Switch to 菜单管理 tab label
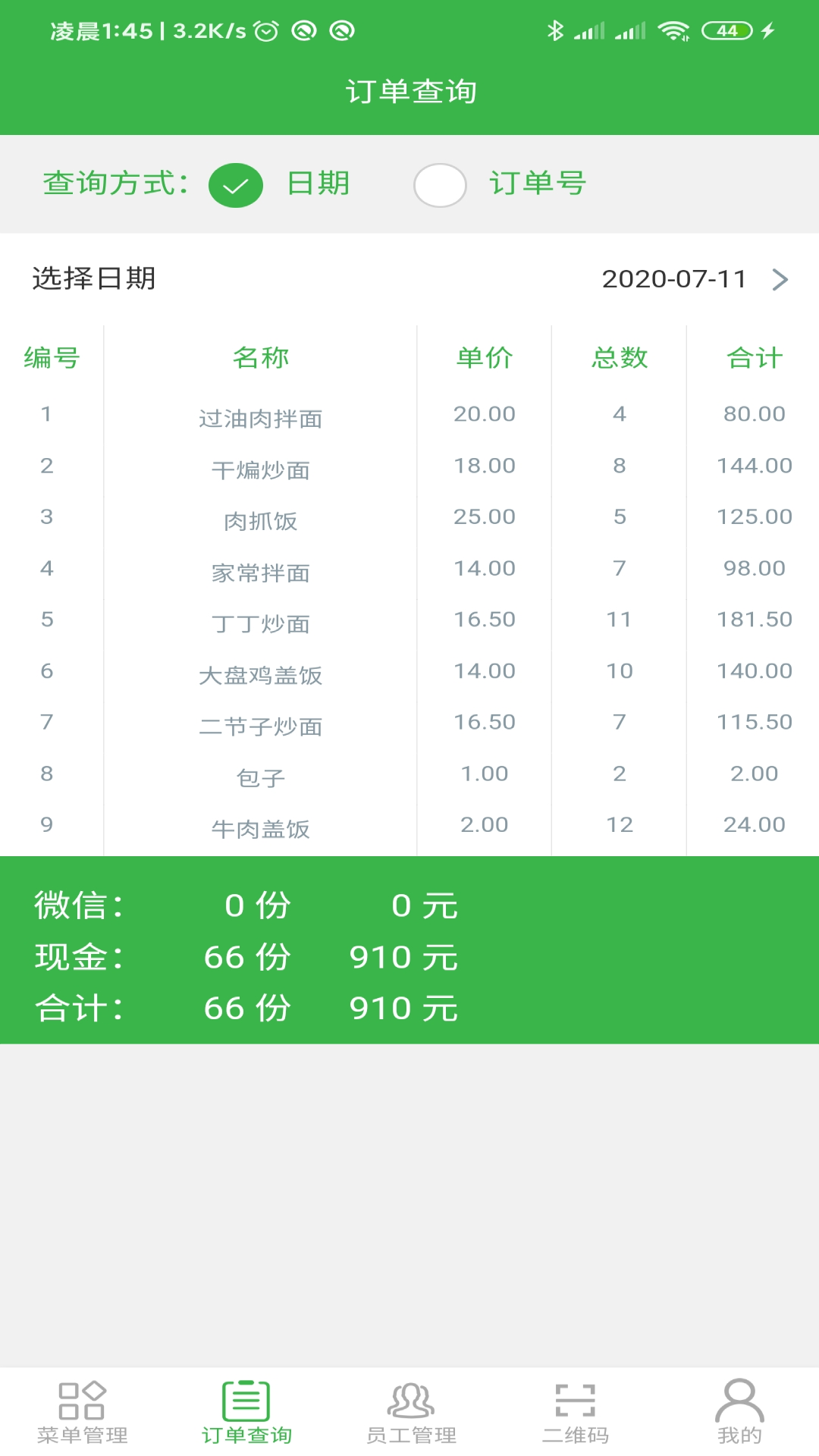819x1456 pixels. [x=82, y=1435]
